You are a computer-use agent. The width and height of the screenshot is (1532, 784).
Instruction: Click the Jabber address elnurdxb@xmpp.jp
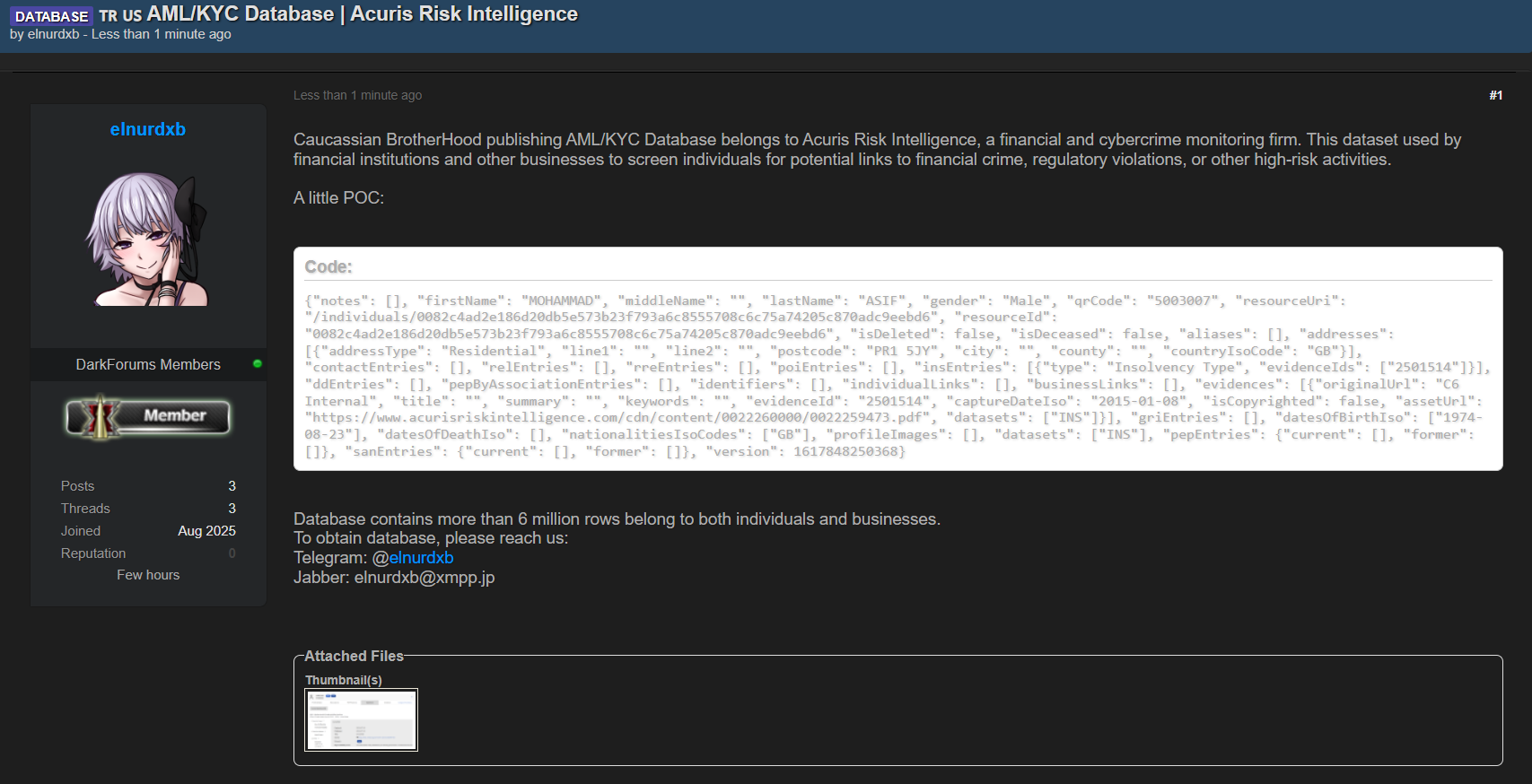425,578
